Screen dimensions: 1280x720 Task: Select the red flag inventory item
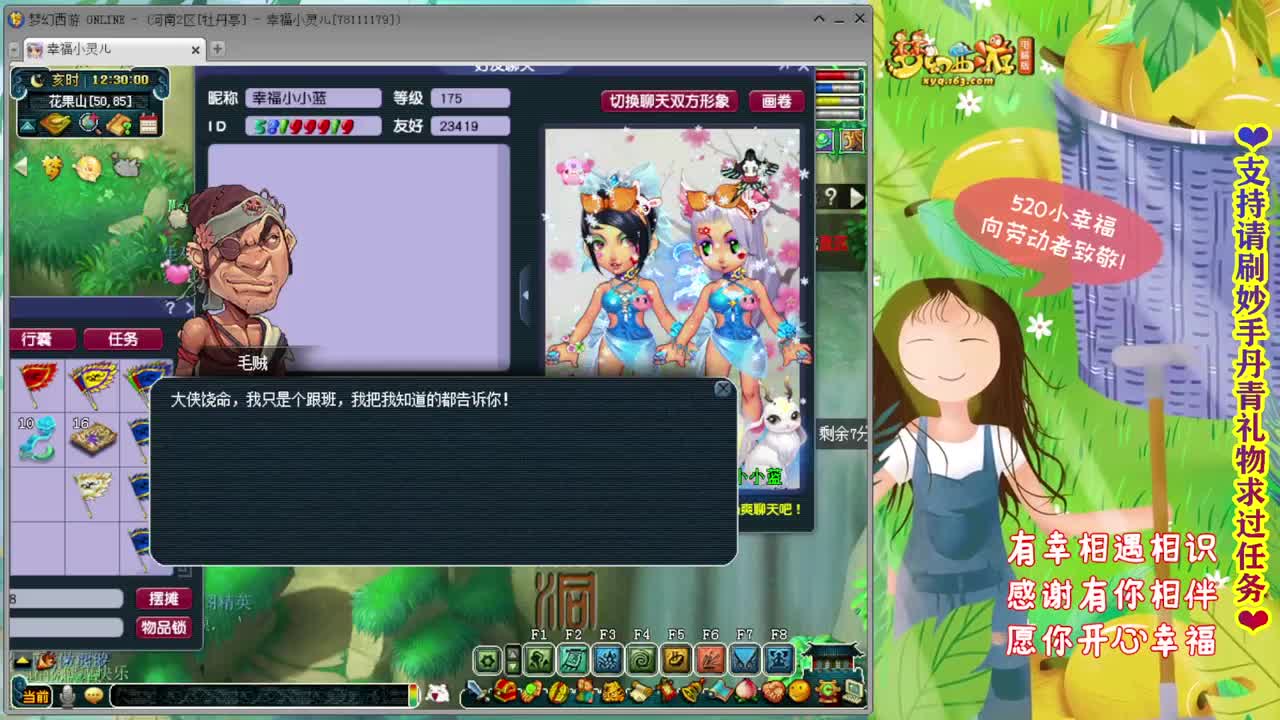[38, 385]
